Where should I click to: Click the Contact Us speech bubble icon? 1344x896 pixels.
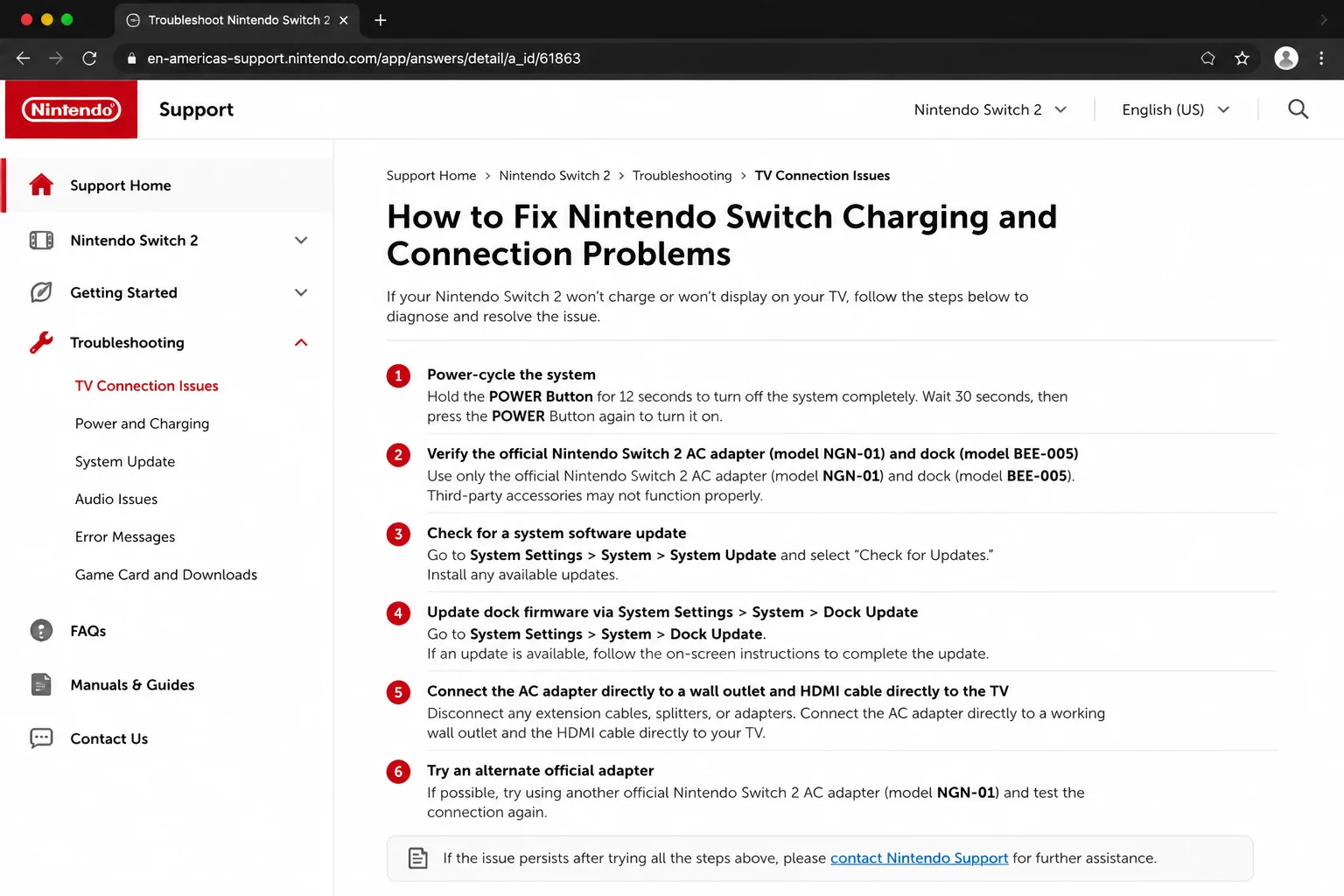coord(41,738)
